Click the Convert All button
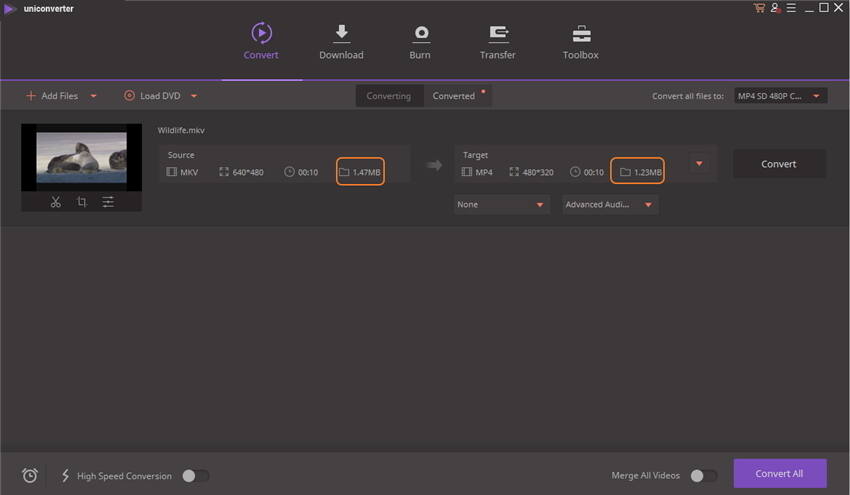The width and height of the screenshot is (850, 495). 780,473
